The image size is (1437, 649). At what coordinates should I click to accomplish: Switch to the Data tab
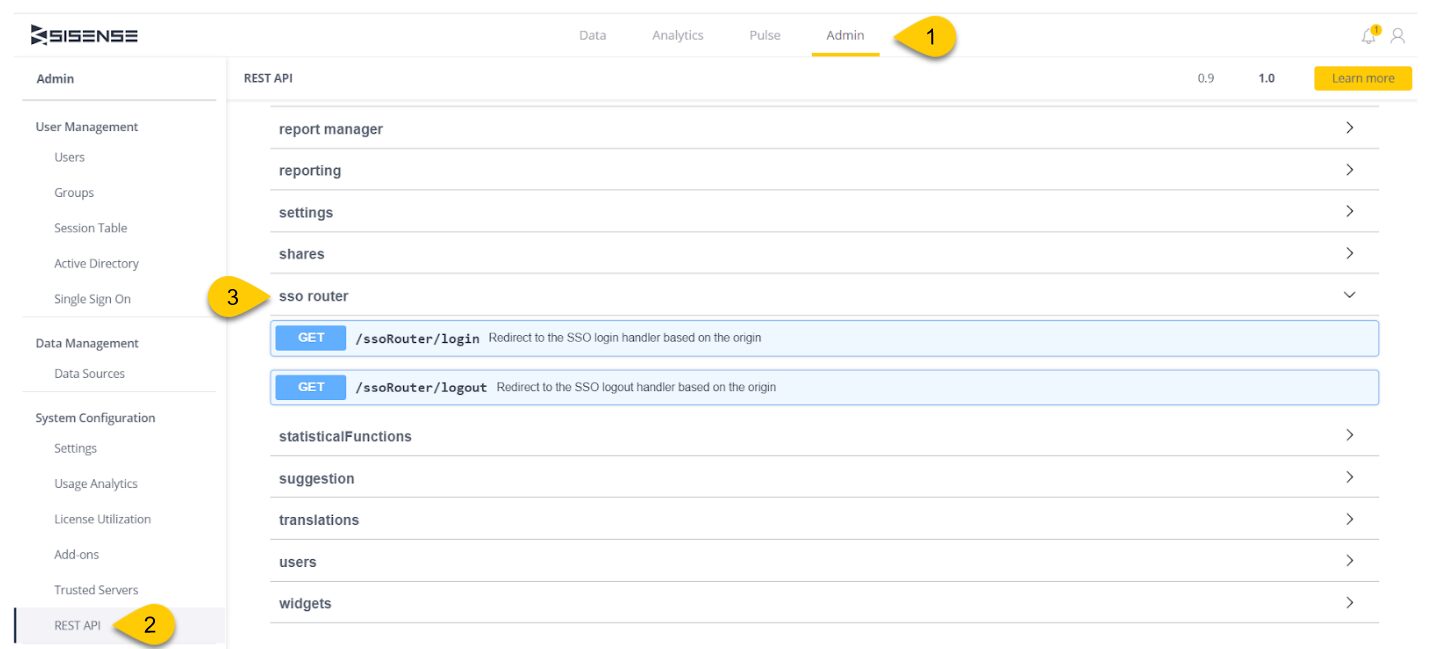click(592, 36)
